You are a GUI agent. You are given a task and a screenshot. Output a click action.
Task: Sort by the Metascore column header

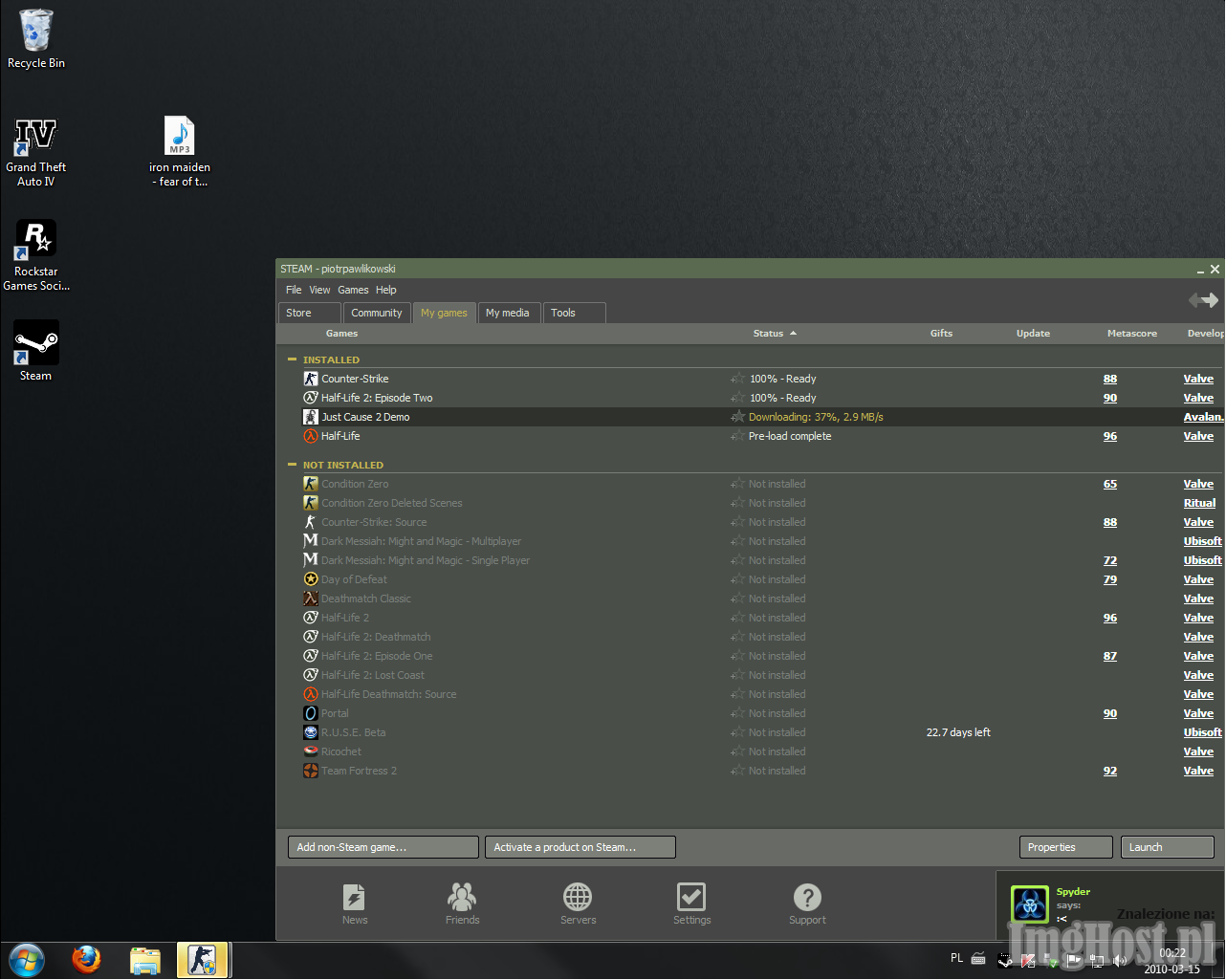(x=1132, y=334)
